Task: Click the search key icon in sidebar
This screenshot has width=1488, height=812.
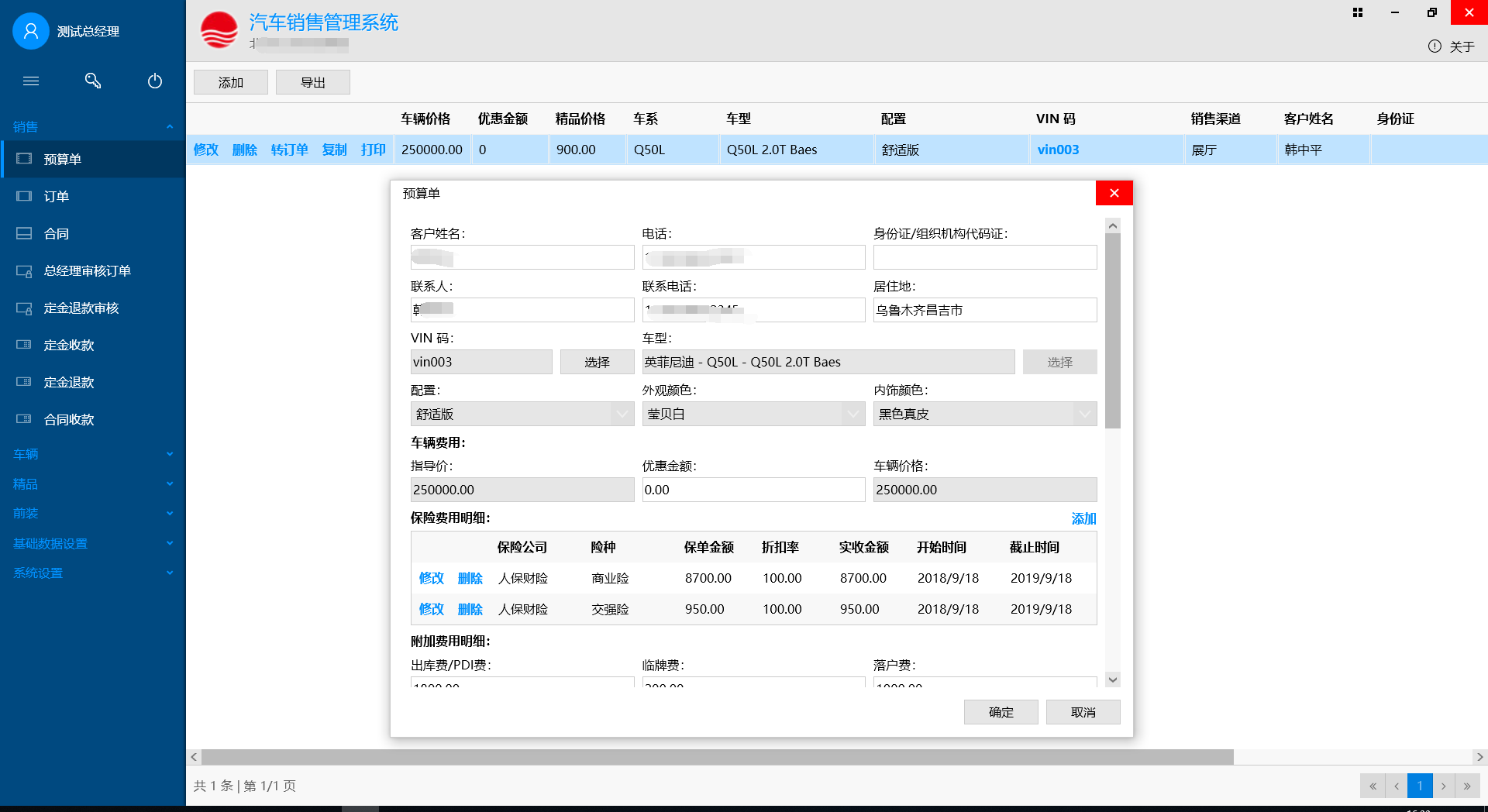Action: tap(93, 81)
